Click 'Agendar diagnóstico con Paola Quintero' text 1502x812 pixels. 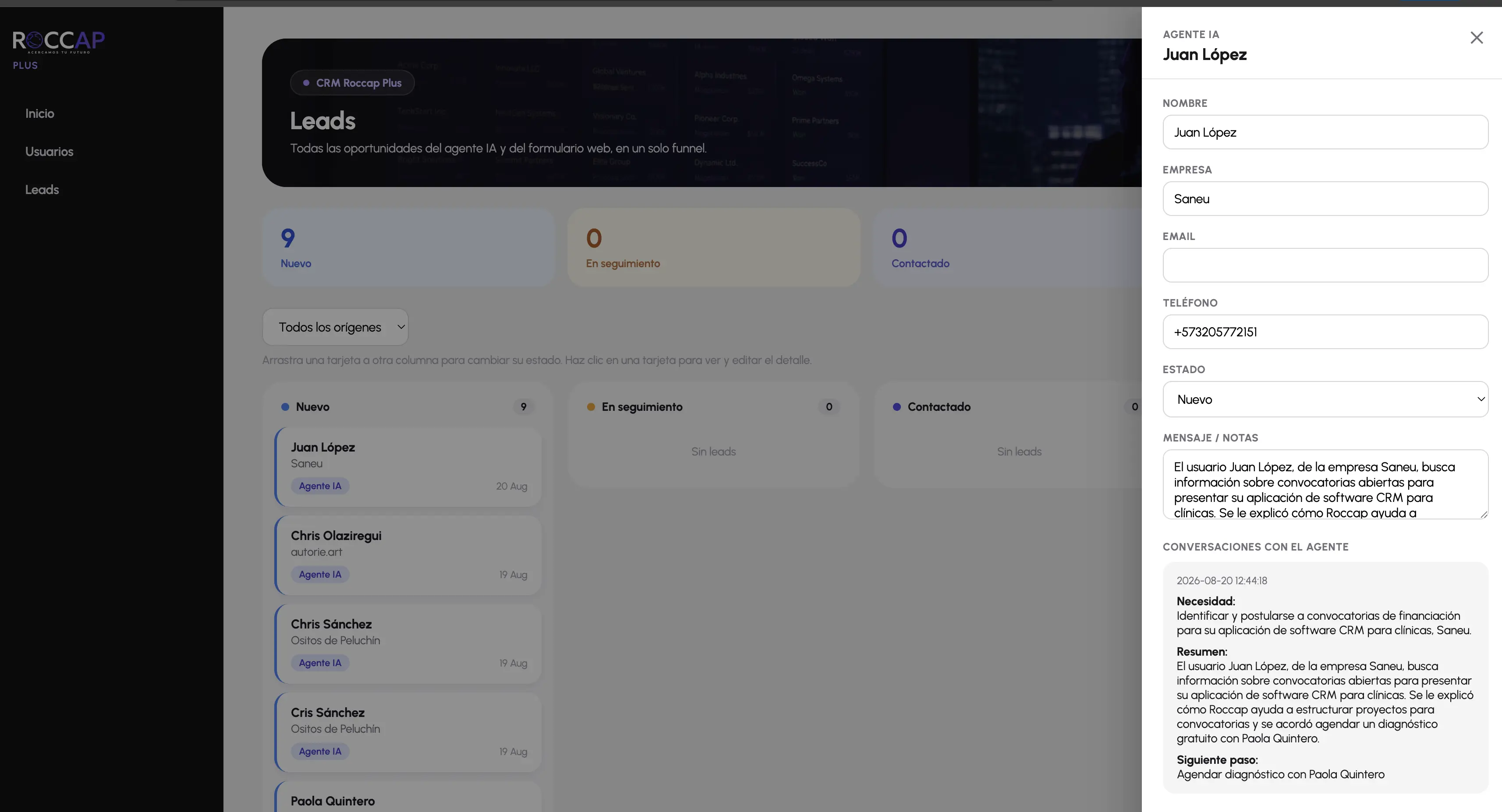pyautogui.click(x=1280, y=775)
